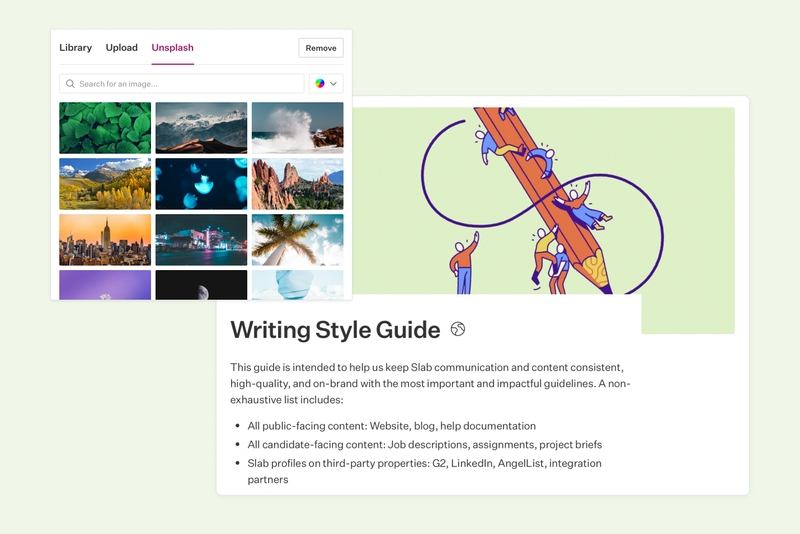Screen dimensions: 800x534
Task: Select the autumn mountain landscape photo
Action: point(105,183)
